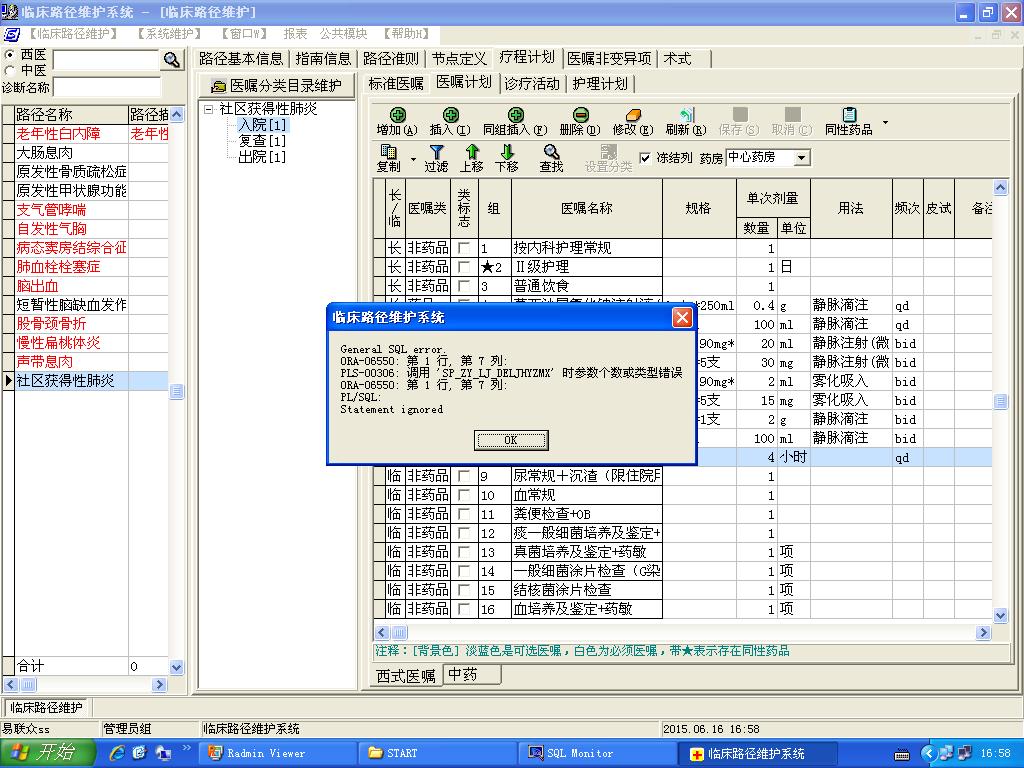Click the 查找 find icon
Screen dimensions: 1024x768
[x=551, y=152]
